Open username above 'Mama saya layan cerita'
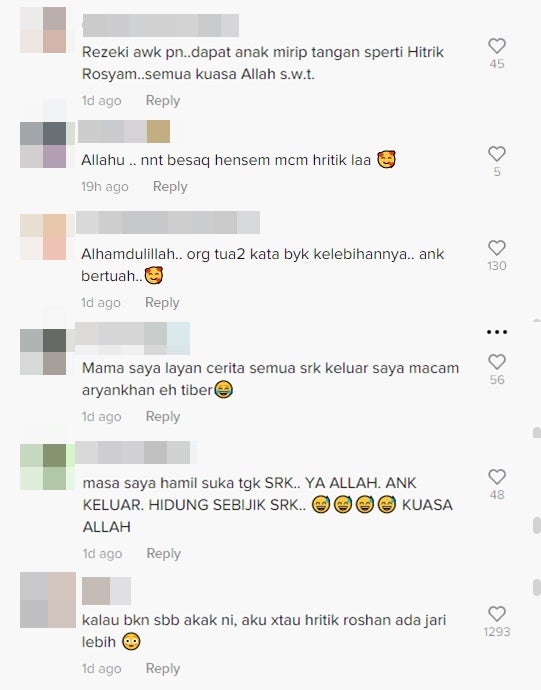 point(132,338)
